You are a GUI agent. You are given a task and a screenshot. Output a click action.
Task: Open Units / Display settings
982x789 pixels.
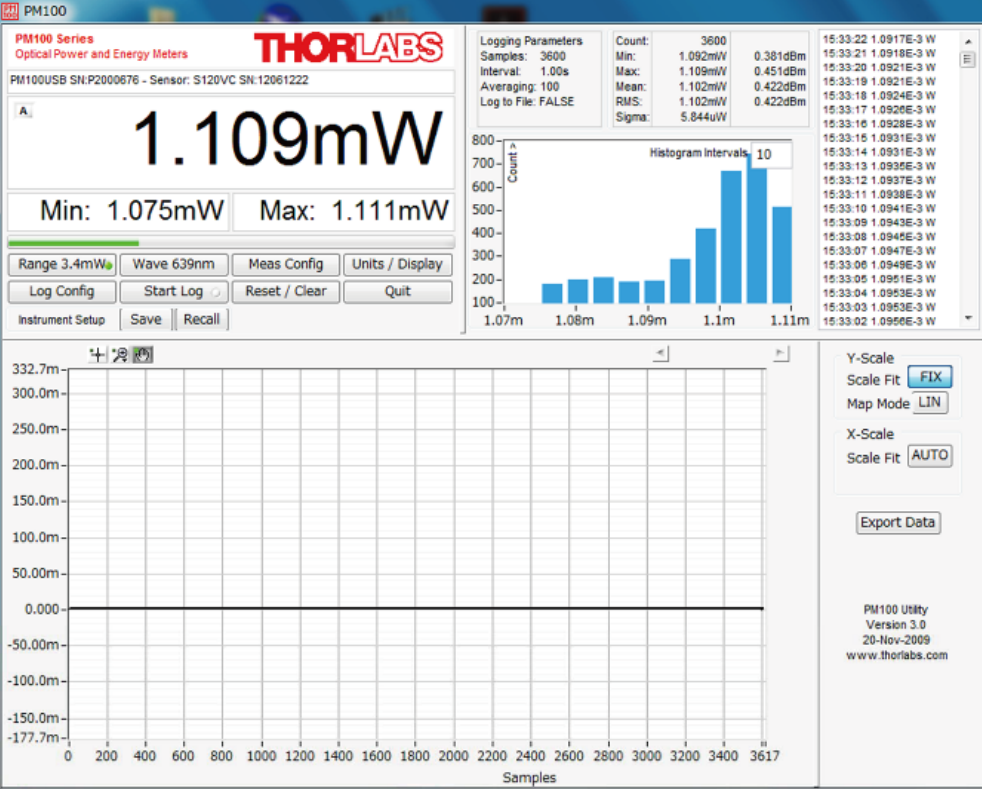(x=397, y=265)
